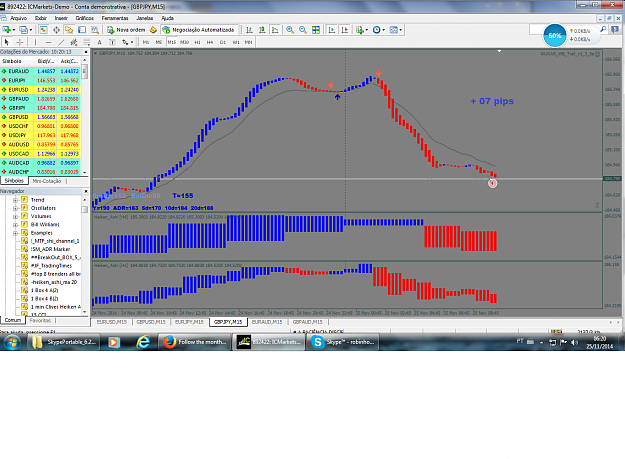Screen dimensions: 625x459
Task: Close the Navegador panel
Action: click(x=85, y=192)
